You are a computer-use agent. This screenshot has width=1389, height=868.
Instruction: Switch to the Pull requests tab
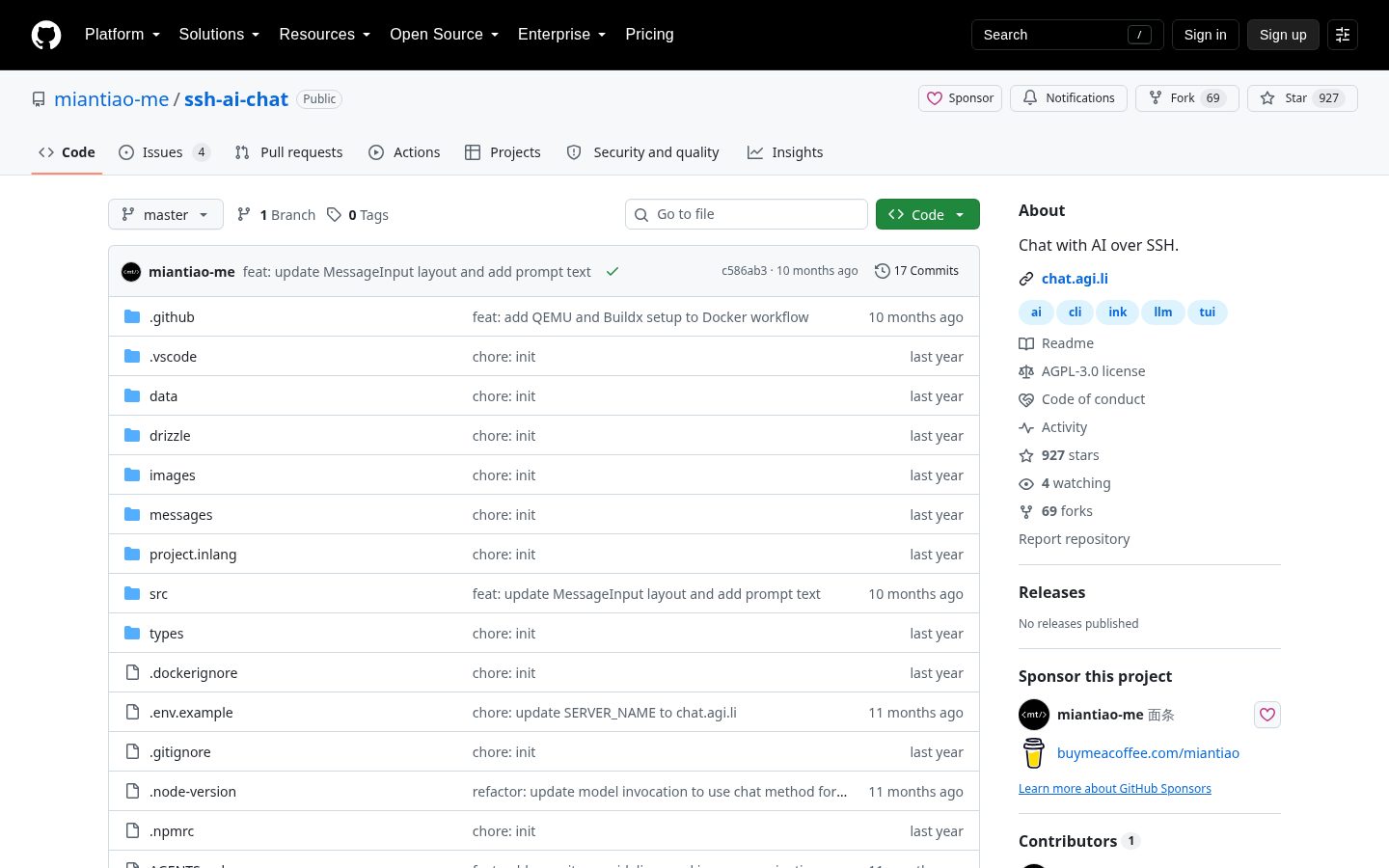(288, 152)
